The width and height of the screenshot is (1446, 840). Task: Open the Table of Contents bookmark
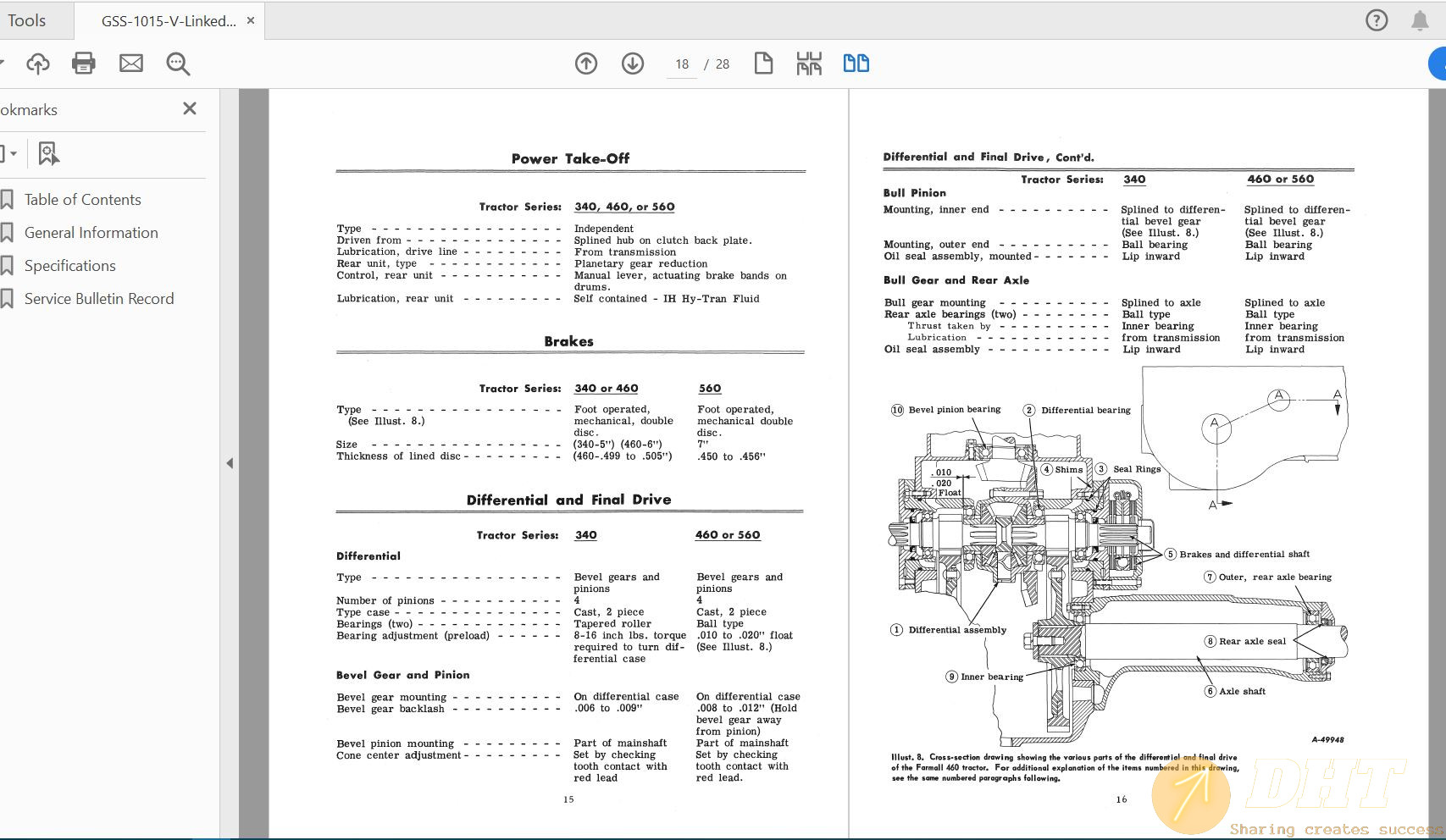click(83, 200)
